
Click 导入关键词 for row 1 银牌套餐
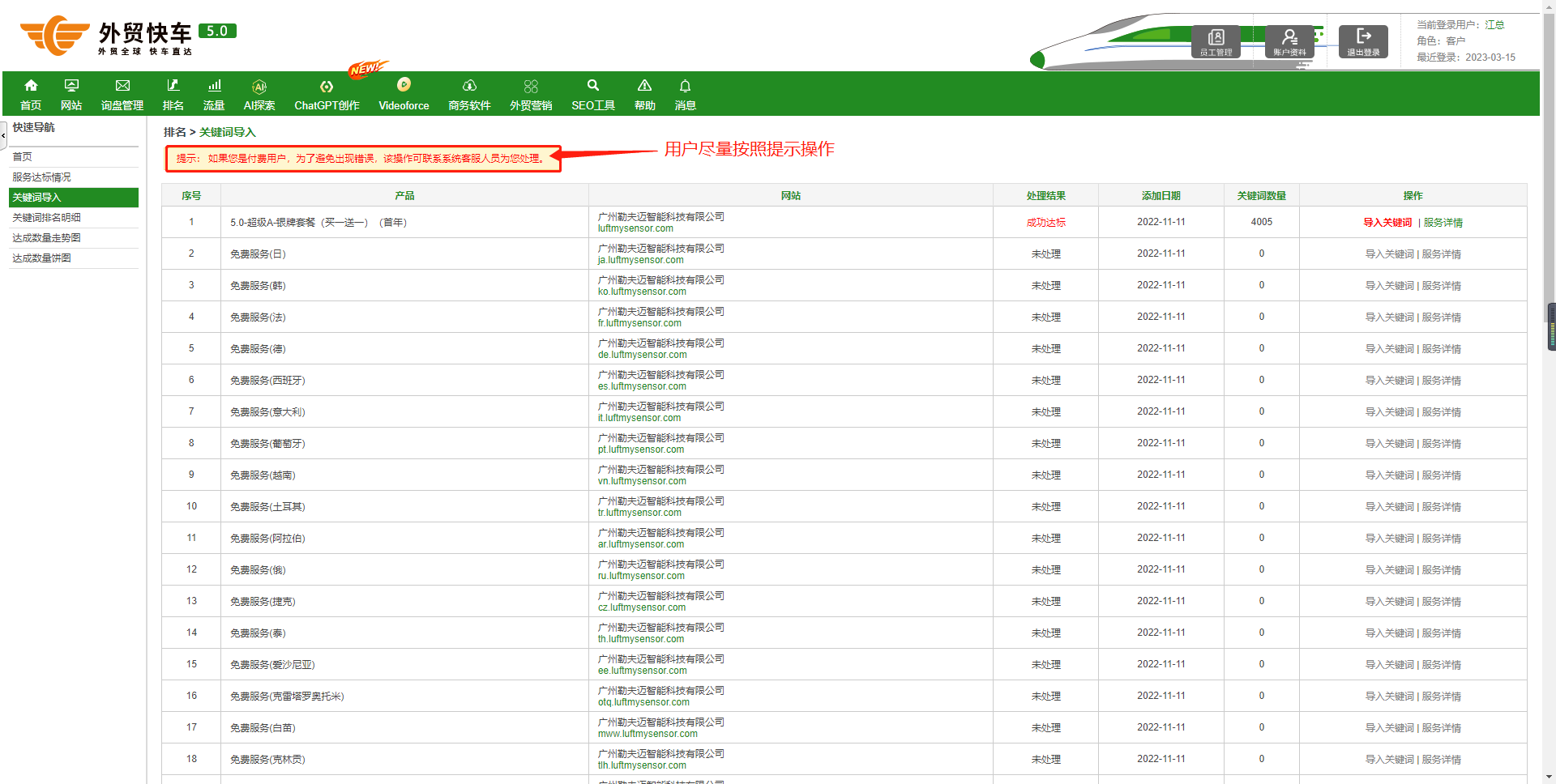coord(1387,223)
